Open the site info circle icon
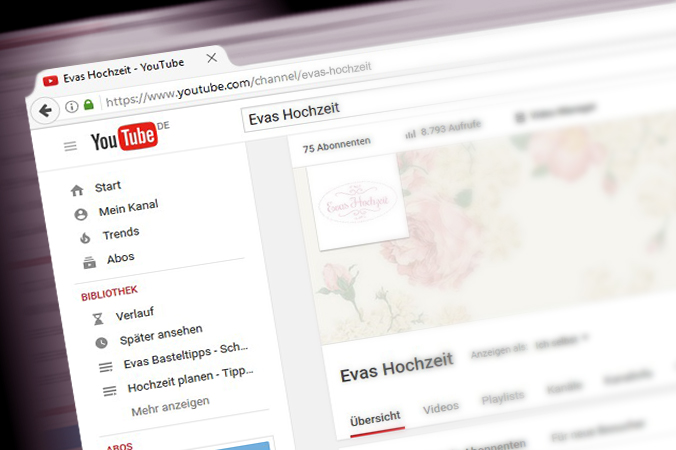 [x=72, y=106]
